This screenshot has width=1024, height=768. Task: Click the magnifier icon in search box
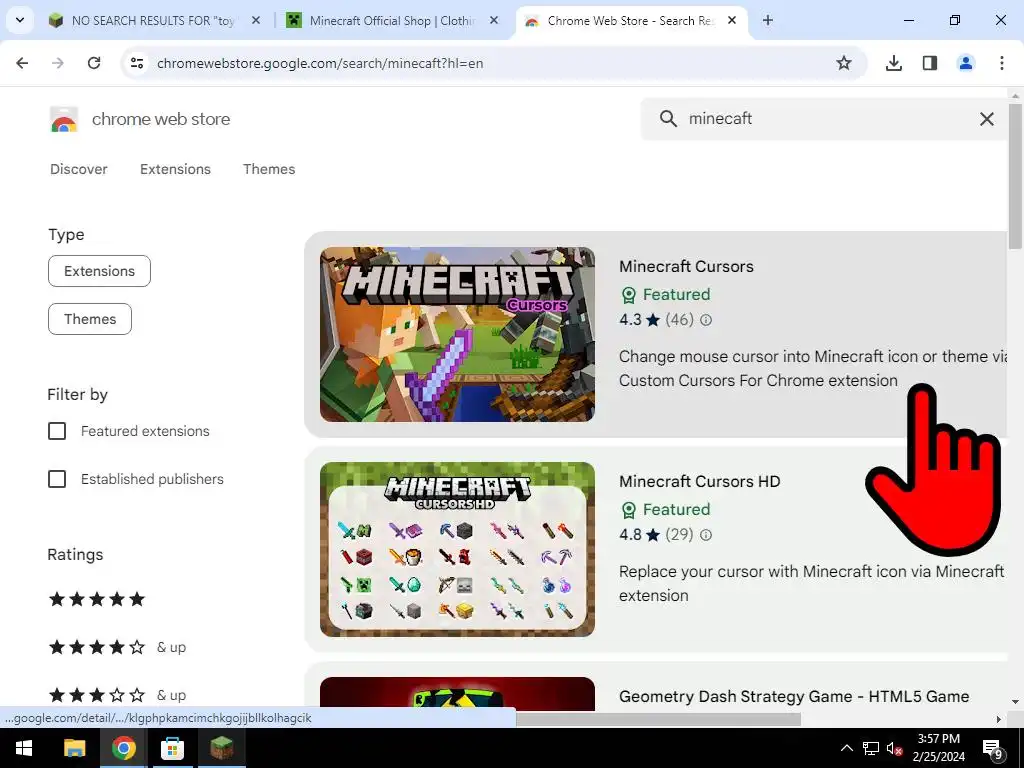[x=668, y=119]
